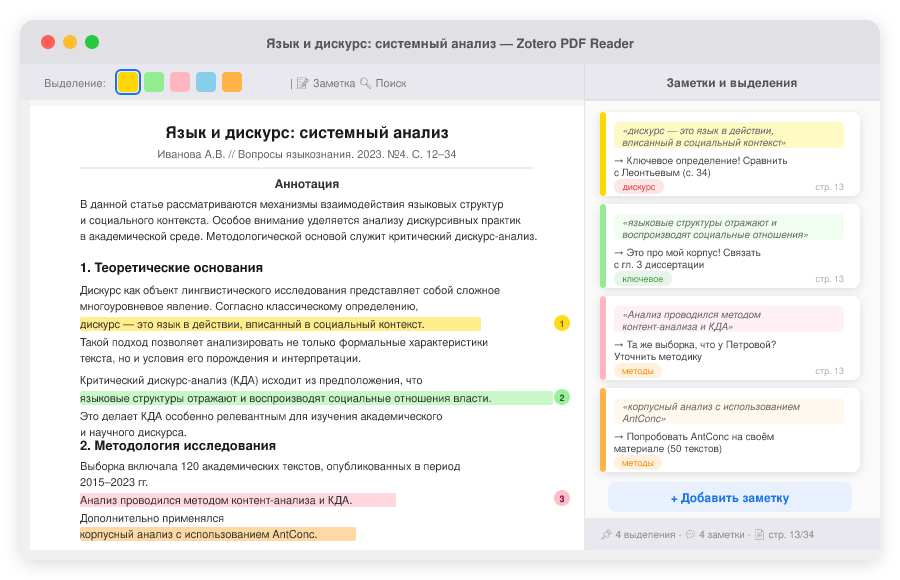Viewport: 900px width, 580px height.
Task: Click yellow highlighted sentence in document
Action: [x=280, y=324]
